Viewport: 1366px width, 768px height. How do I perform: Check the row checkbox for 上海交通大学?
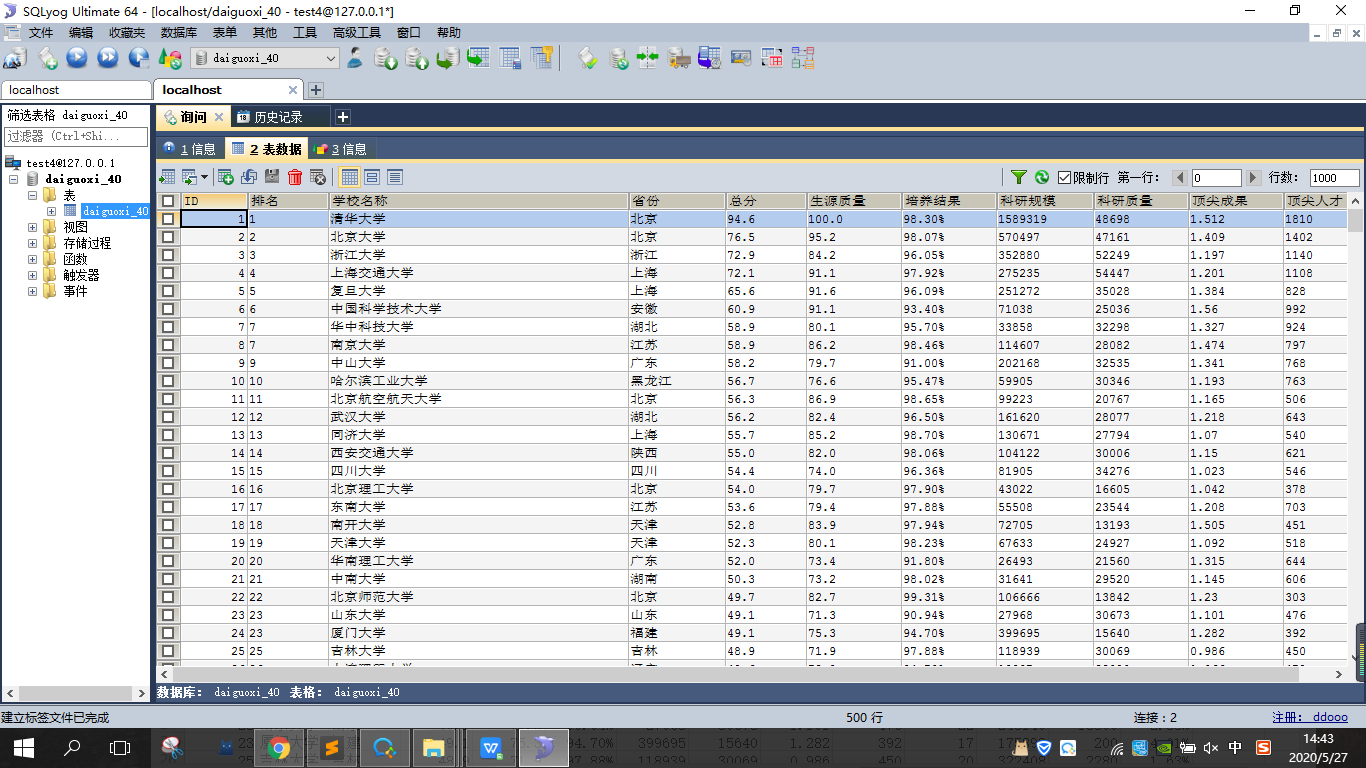point(168,273)
